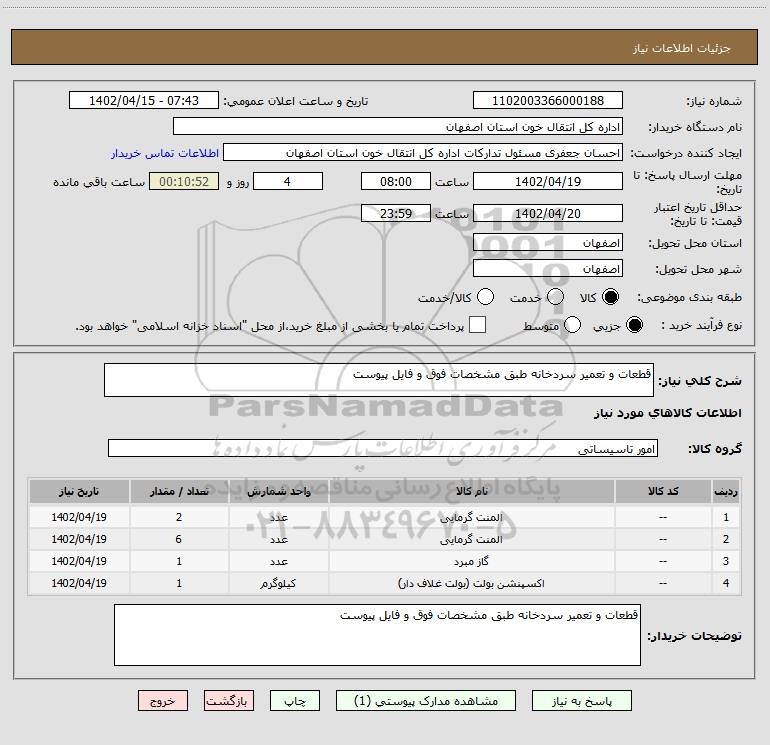The image size is (770, 745).
Task: Click المنت گرمایی in row 2
Action: (x=471, y=540)
